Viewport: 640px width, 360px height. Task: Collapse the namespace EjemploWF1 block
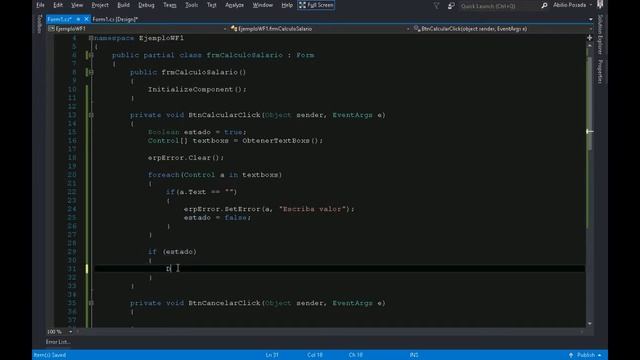coord(91,38)
